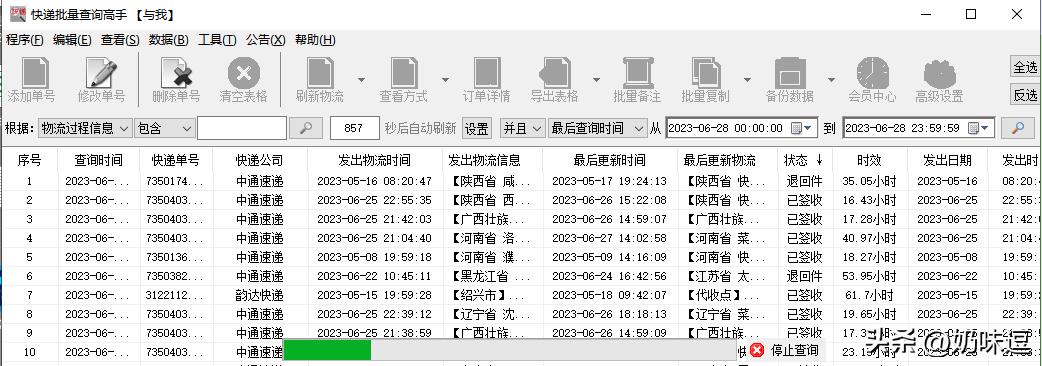Sort by the 状态 column header
The width and height of the screenshot is (1042, 366).
coord(804,160)
